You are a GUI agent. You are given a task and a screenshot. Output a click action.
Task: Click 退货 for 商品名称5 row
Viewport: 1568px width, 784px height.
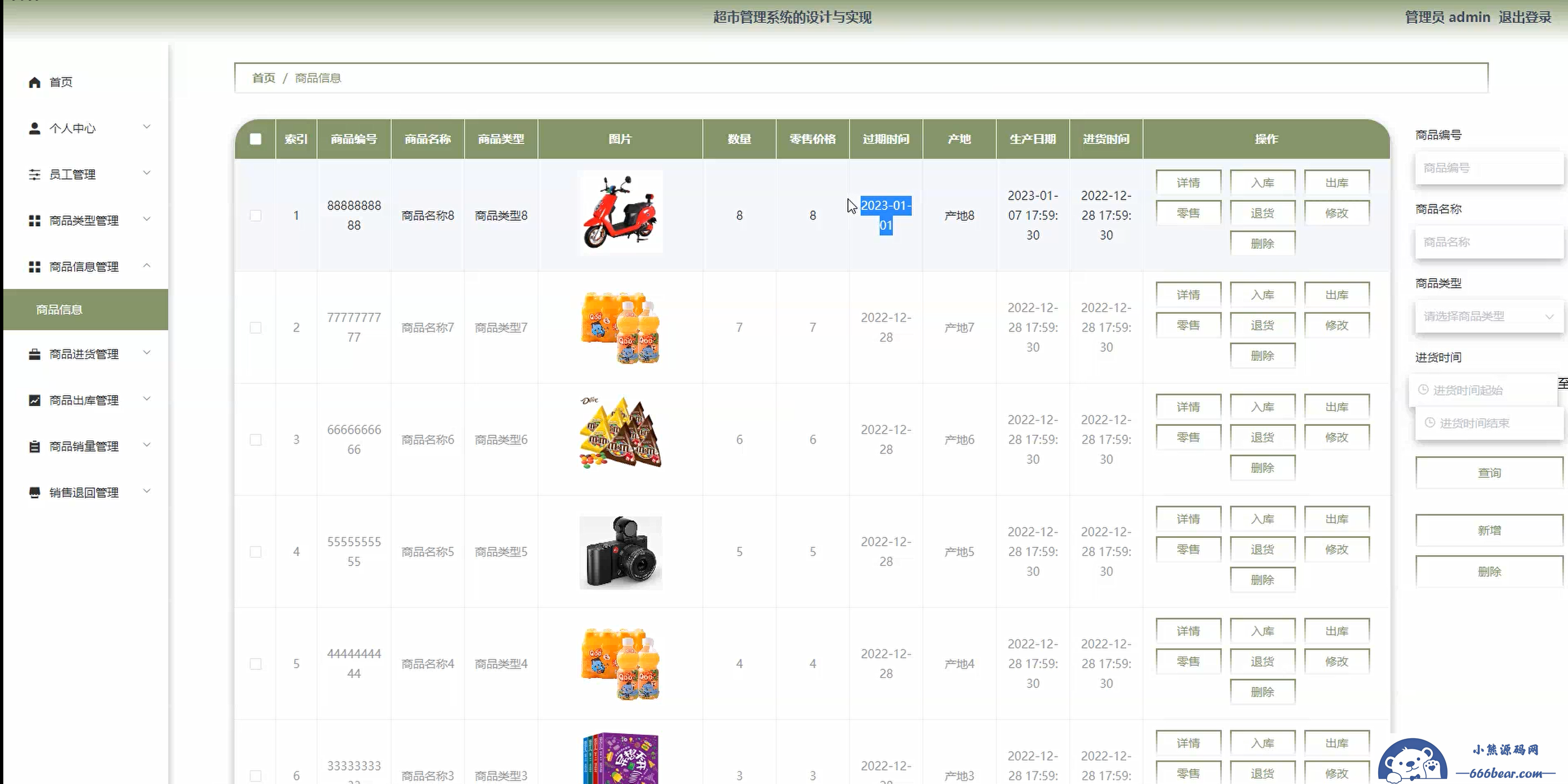[x=1262, y=549]
